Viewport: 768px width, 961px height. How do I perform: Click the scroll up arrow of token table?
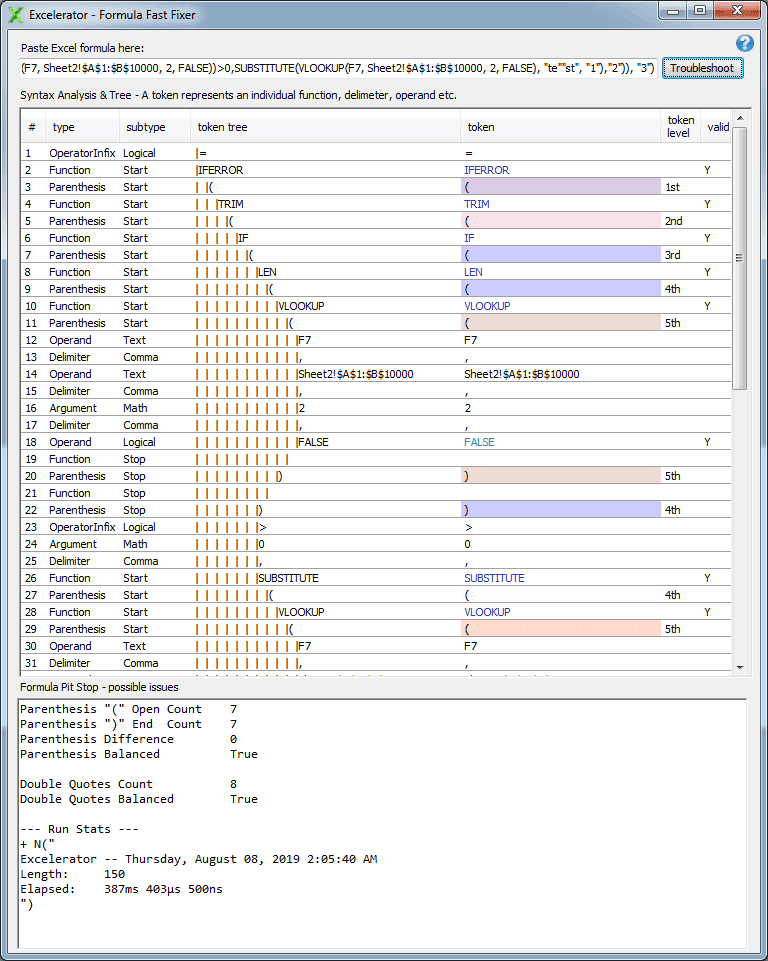click(740, 118)
